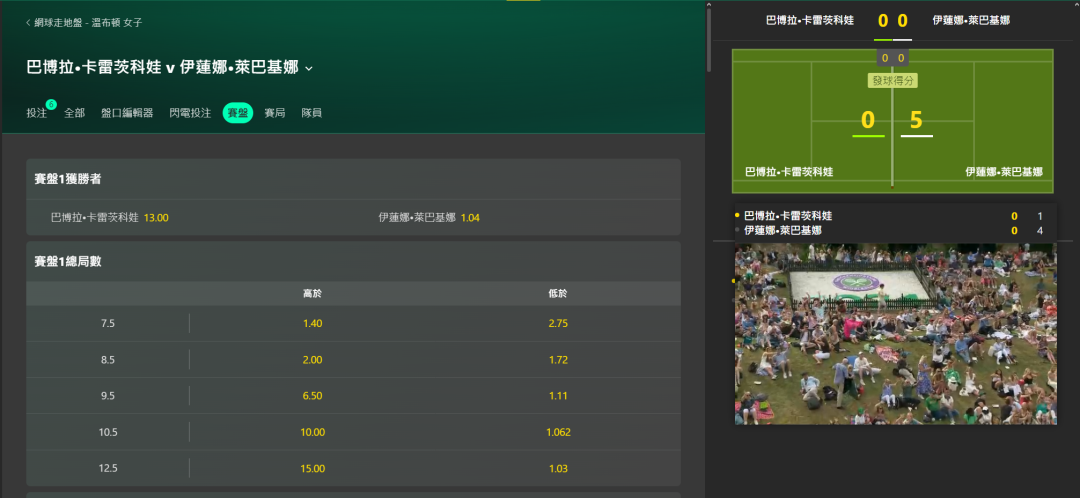
Task: Collapse the 賽盤1獲勝者 section header
Action: click(353, 179)
